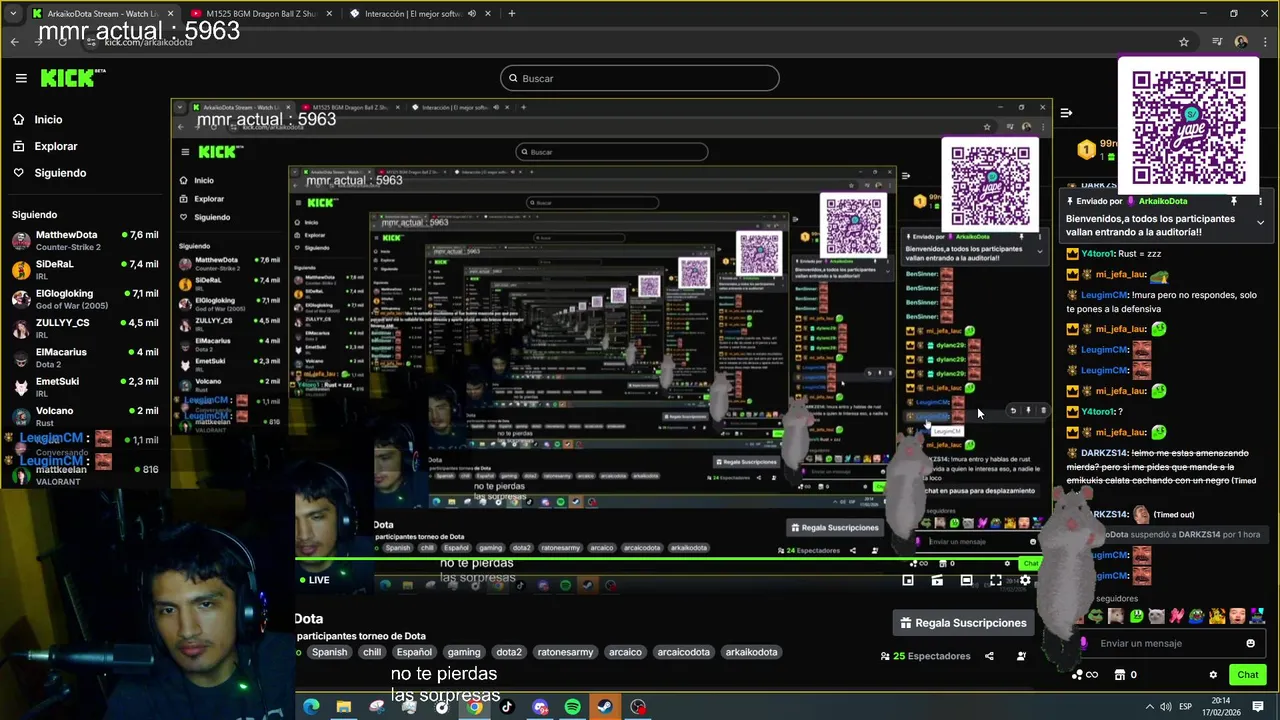Viewport: 1280px width, 720px height.
Task: Select the Español tag
Action: point(414,652)
